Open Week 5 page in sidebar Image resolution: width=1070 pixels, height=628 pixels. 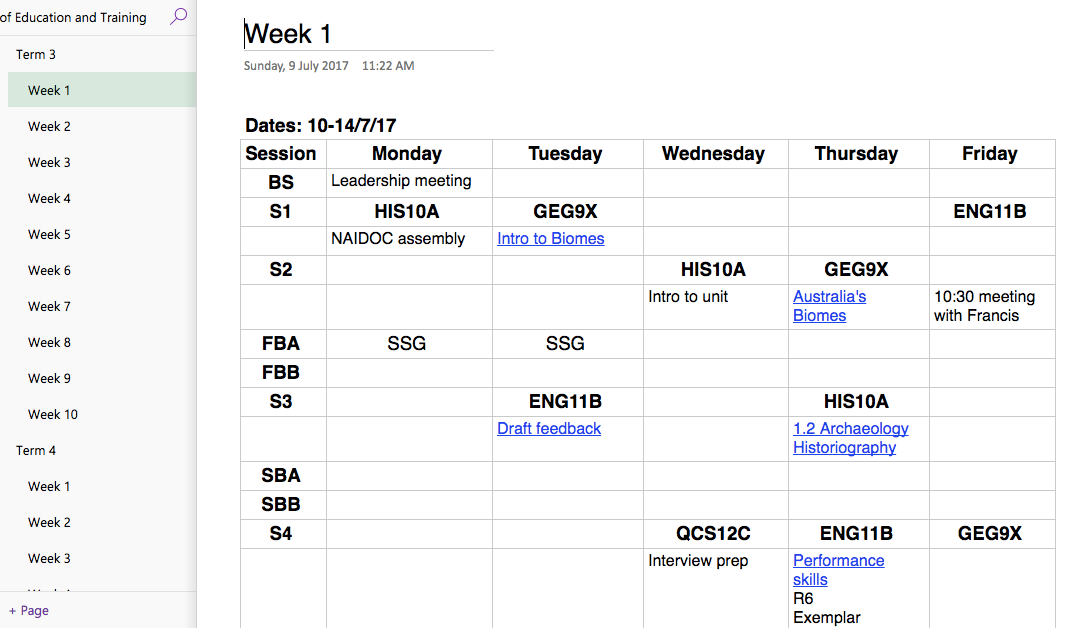[x=49, y=234]
